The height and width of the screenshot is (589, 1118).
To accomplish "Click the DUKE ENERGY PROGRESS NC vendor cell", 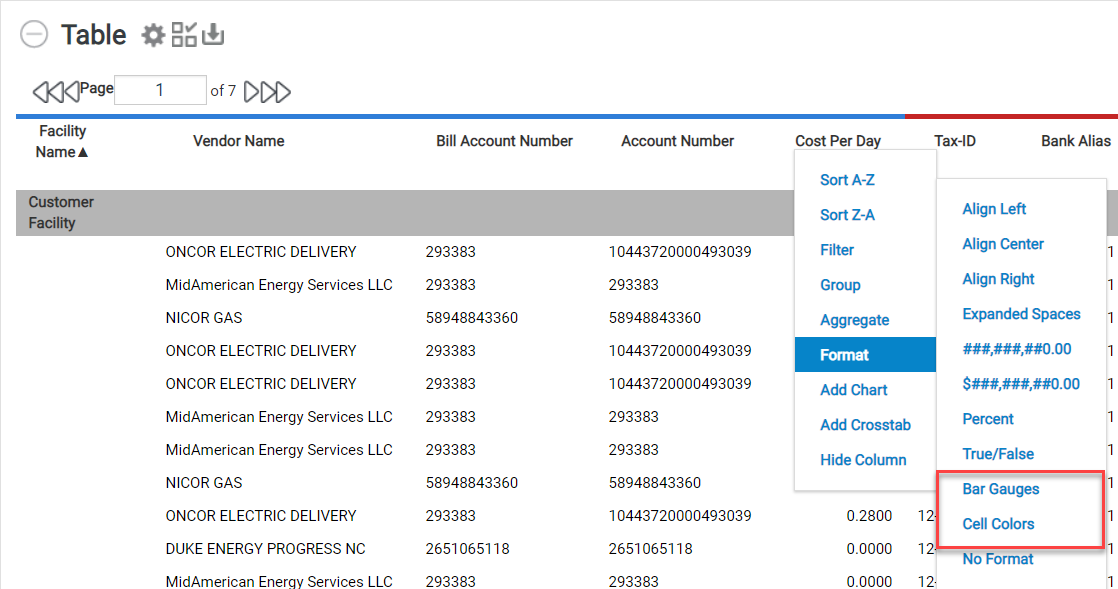I will 265,548.
